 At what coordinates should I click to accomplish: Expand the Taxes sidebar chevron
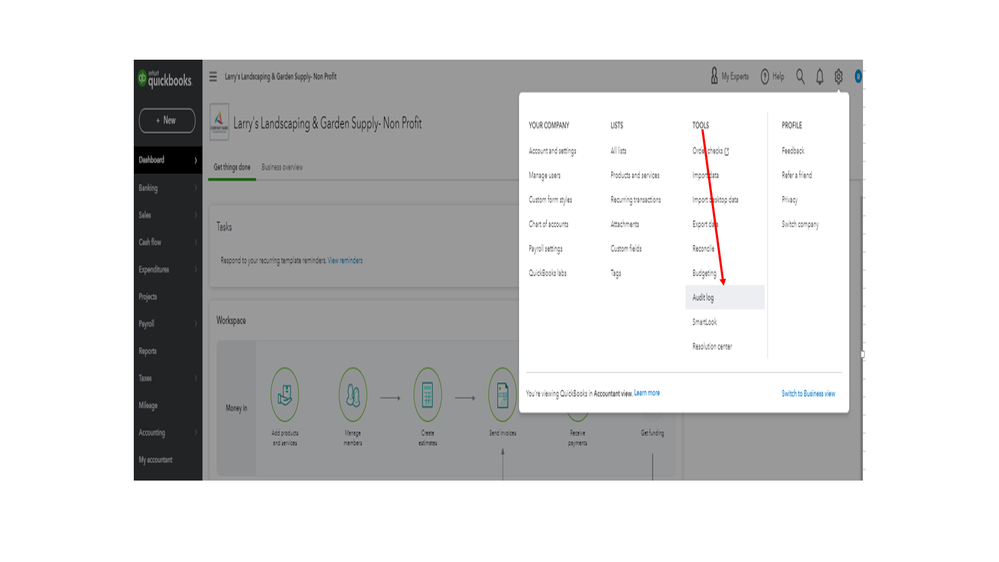[196, 378]
